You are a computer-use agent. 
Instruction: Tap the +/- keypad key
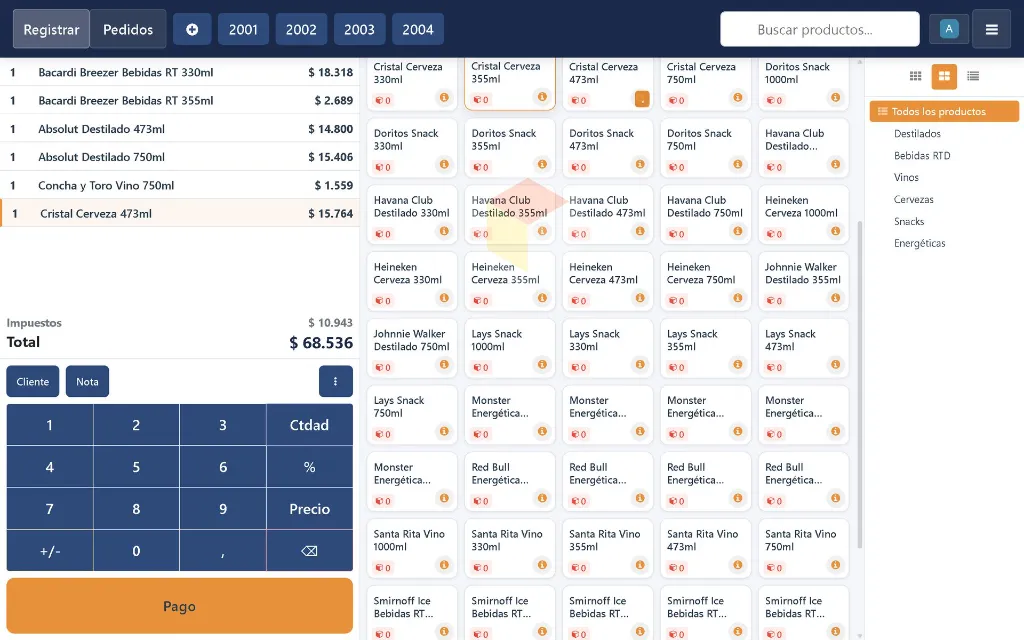click(50, 551)
